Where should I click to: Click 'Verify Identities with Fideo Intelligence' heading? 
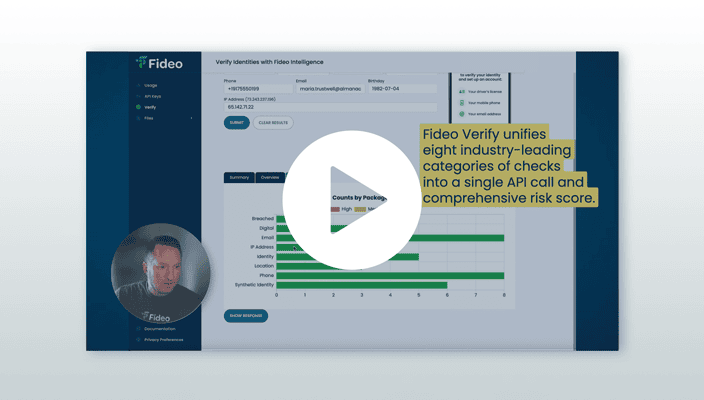tap(269, 62)
